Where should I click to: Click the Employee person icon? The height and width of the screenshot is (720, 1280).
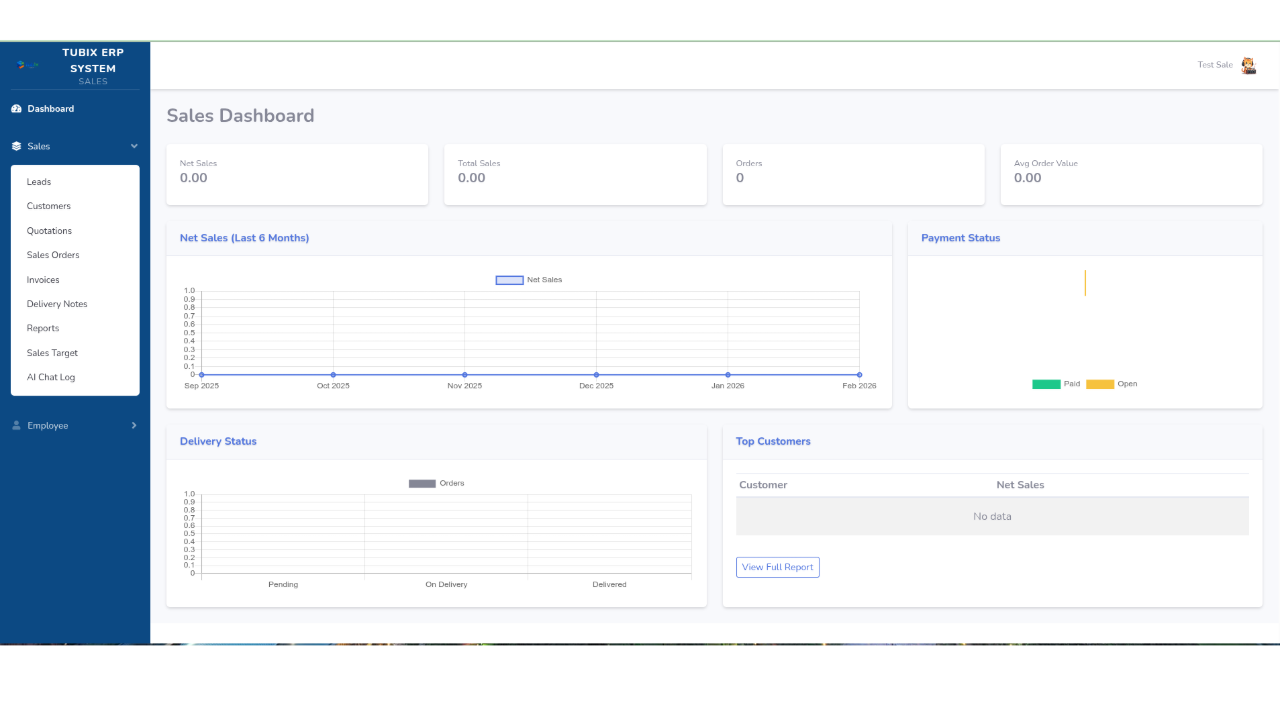pyautogui.click(x=16, y=425)
